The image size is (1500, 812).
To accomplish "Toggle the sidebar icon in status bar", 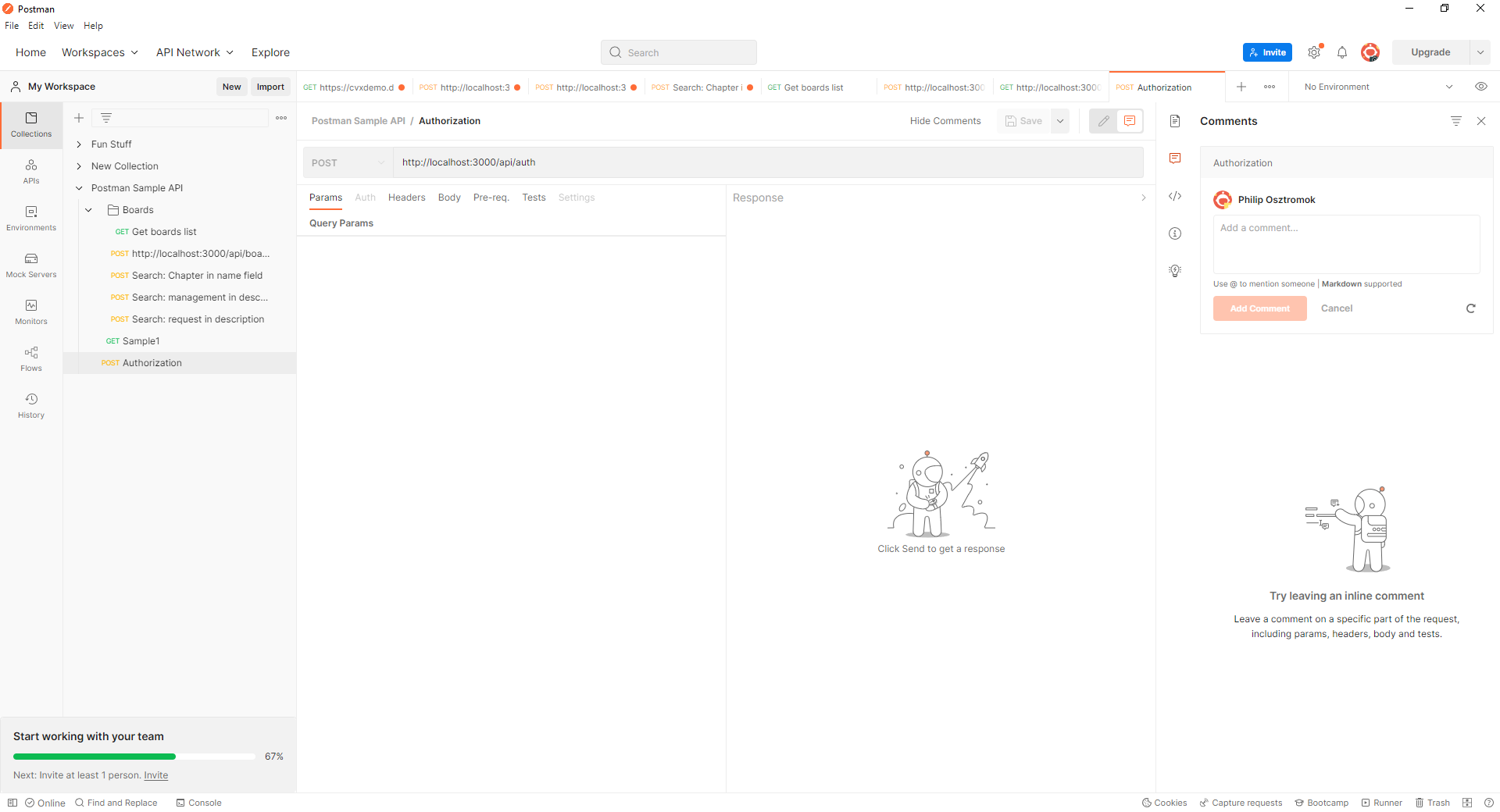I will [x=12, y=803].
